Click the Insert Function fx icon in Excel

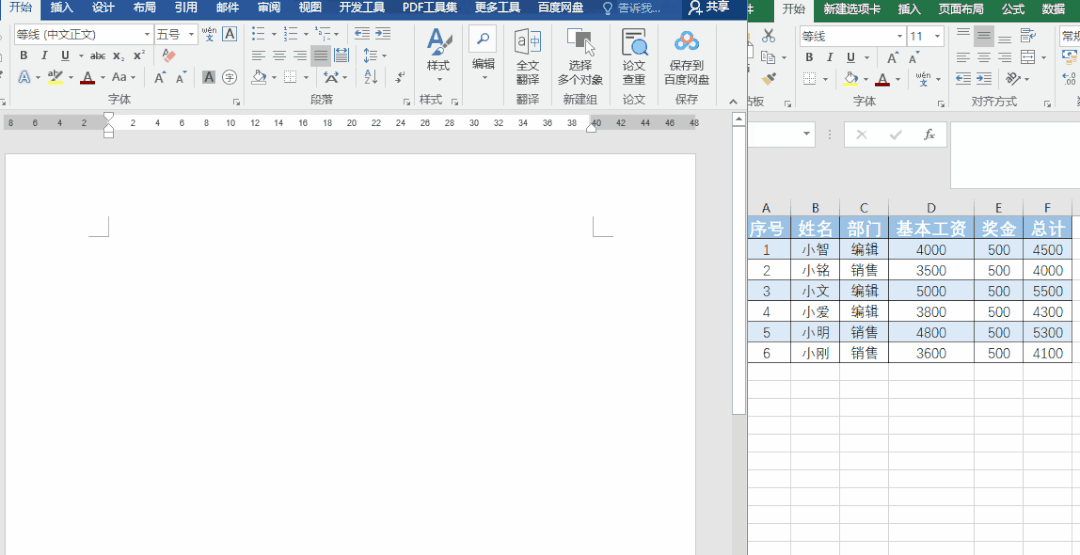(929, 134)
